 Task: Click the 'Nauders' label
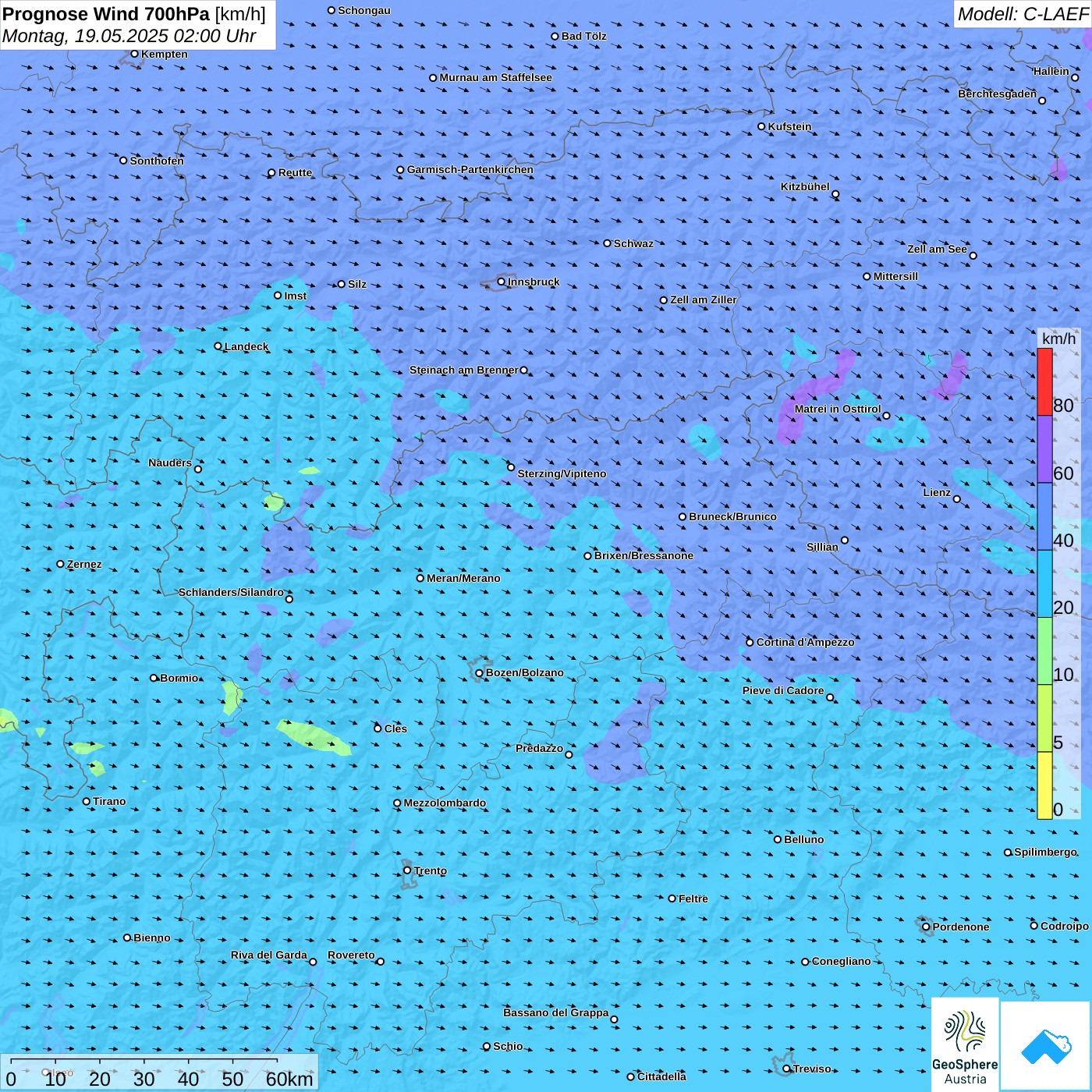pos(170,463)
